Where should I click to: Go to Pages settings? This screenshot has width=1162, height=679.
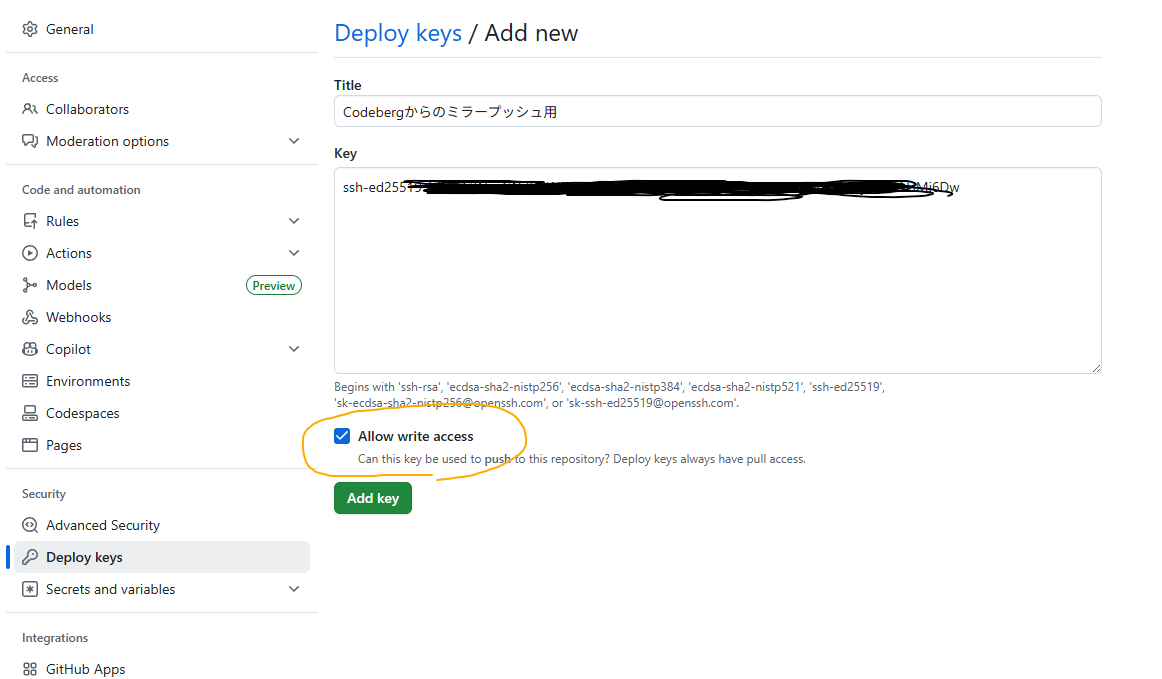(64, 445)
